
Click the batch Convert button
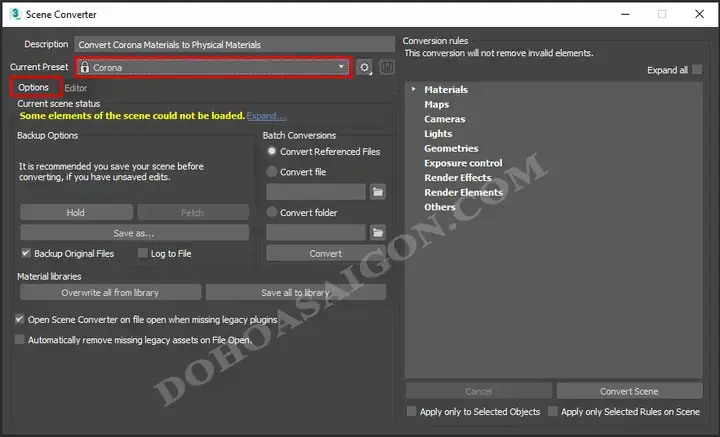coord(326,253)
